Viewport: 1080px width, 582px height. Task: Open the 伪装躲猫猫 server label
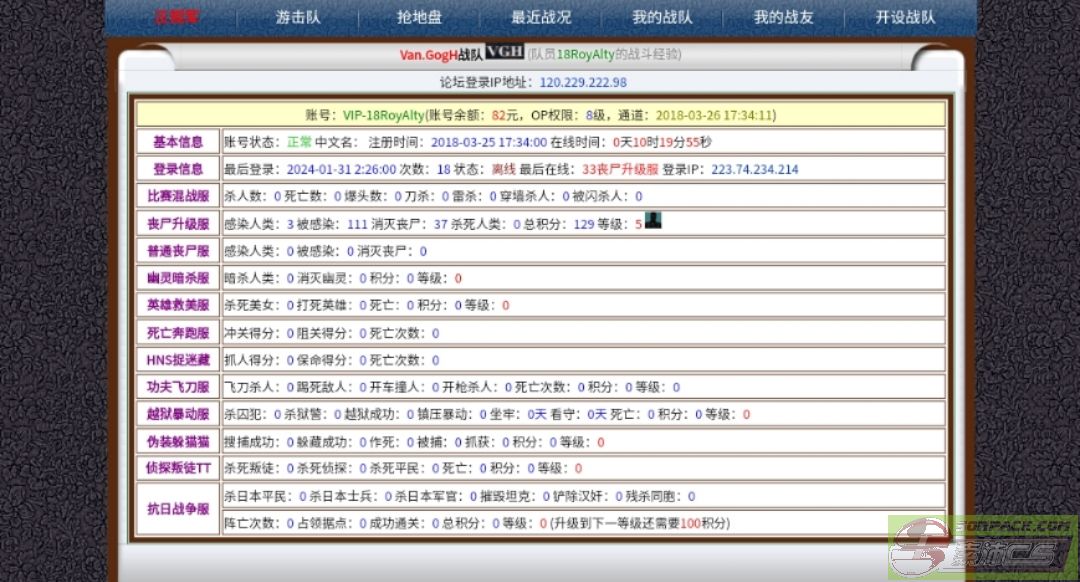coord(178,441)
